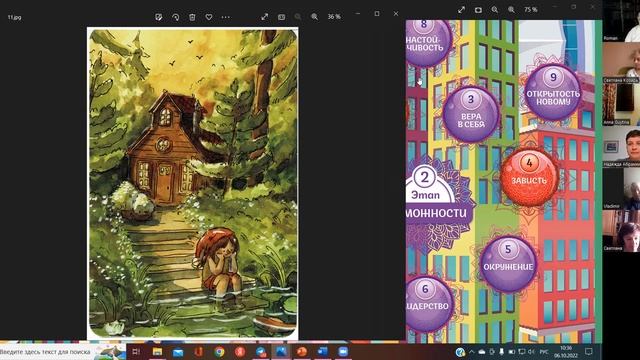
Task: Select Vladimir's video thumbnail
Action: (621, 189)
